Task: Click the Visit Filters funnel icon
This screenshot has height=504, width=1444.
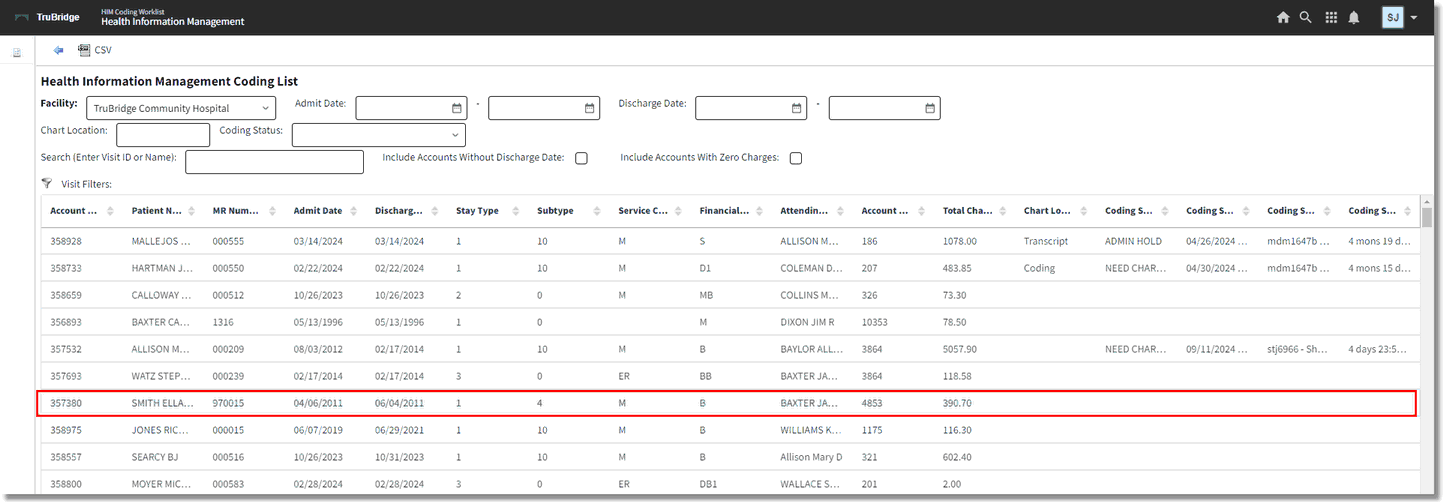Action: (x=46, y=183)
